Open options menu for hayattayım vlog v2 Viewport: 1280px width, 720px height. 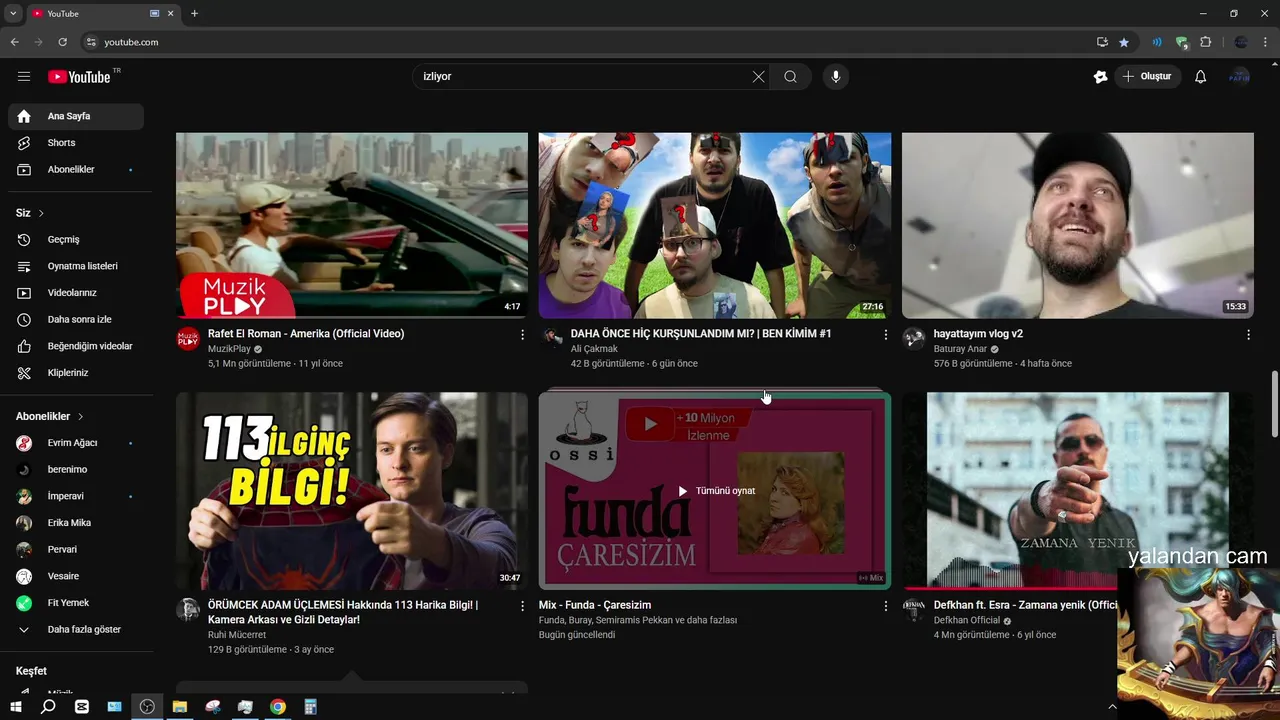pyautogui.click(x=1248, y=335)
